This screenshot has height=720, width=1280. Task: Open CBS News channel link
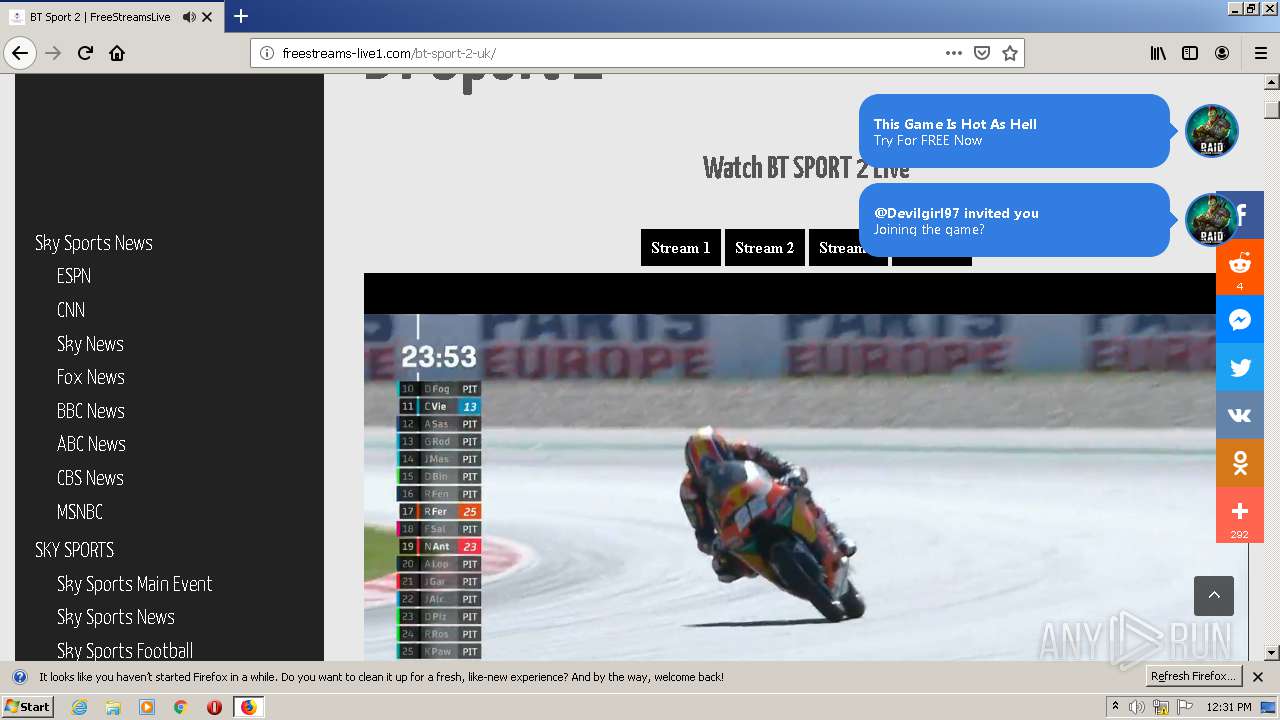(90, 478)
